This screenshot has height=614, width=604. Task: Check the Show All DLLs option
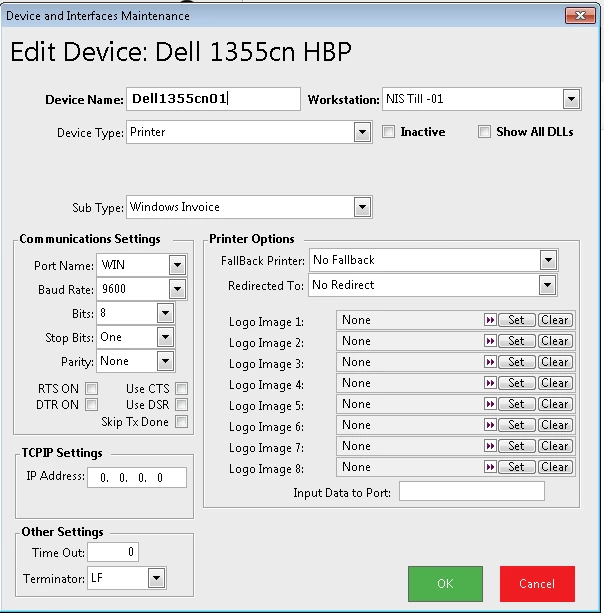[485, 132]
